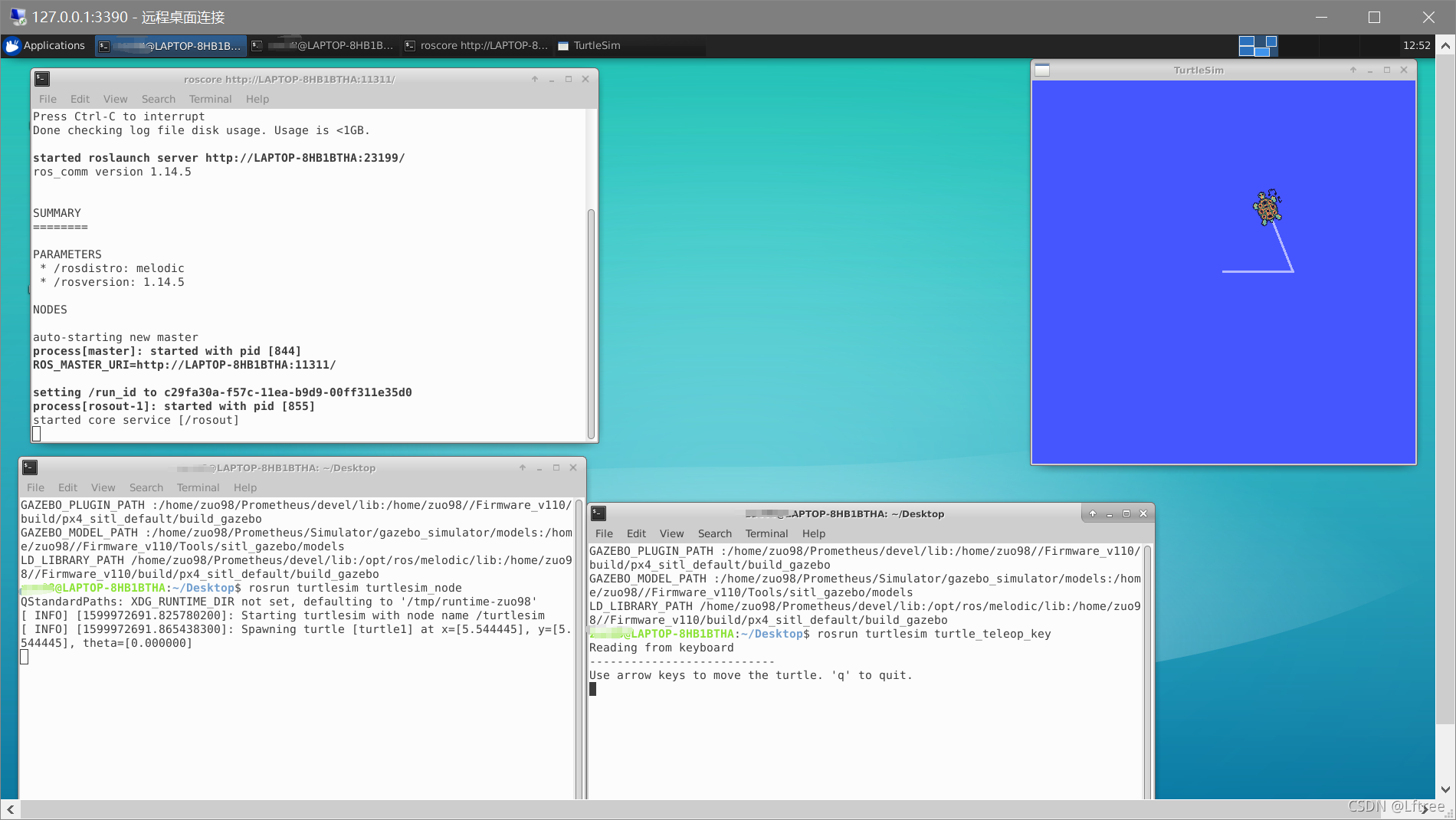Viewport: 1456px width, 820px height.
Task: Maximize the Remote Desktop Connection window
Action: [x=1374, y=17]
